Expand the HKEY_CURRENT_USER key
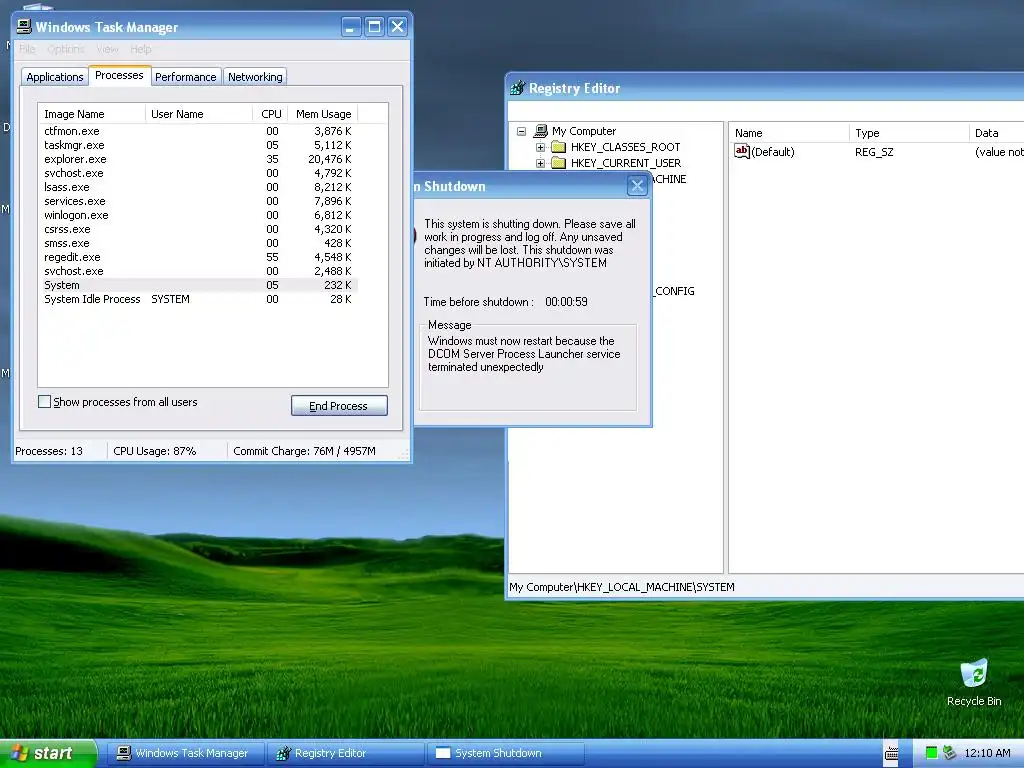This screenshot has height=768, width=1024. coord(540,163)
